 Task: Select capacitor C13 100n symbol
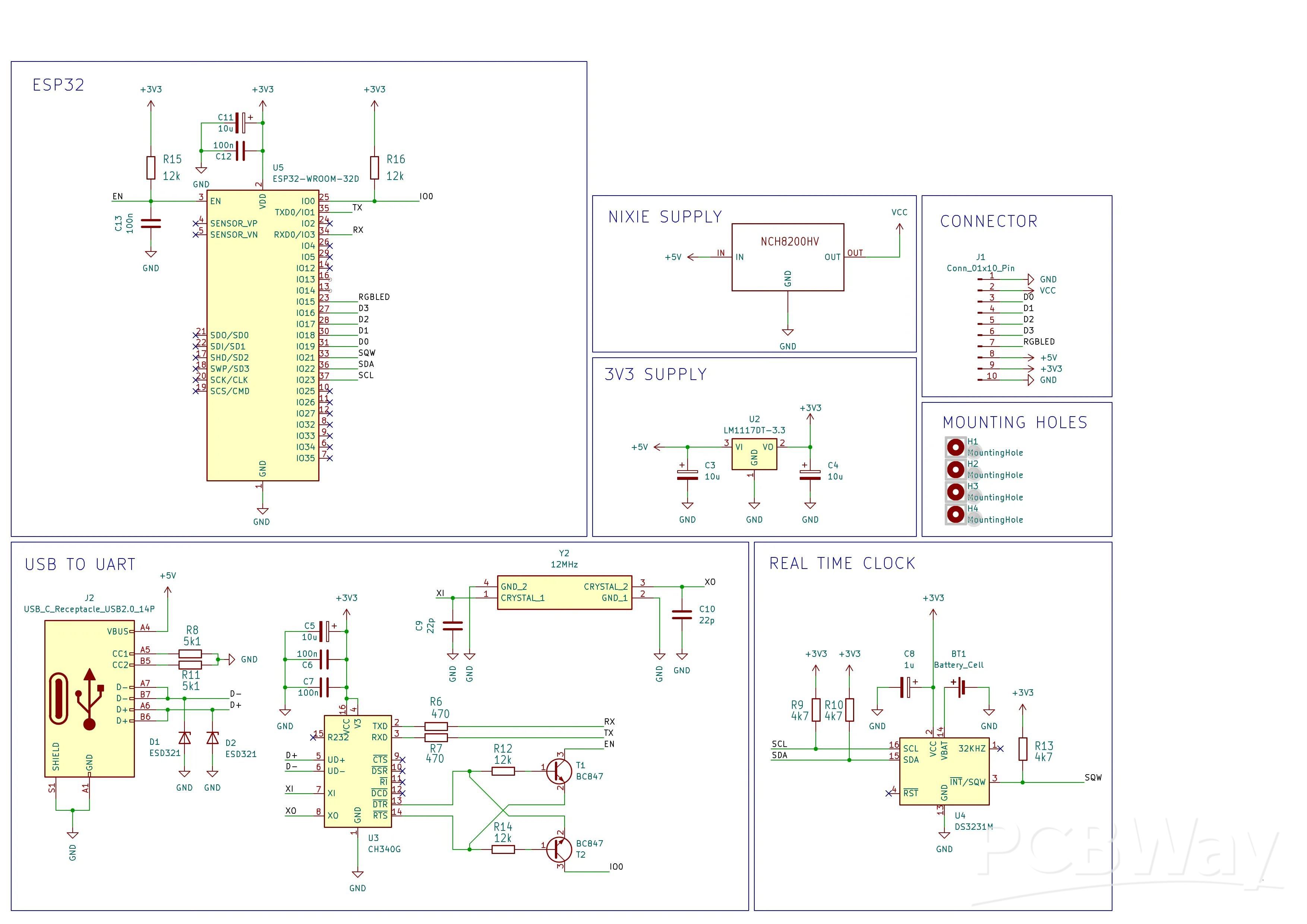point(151,224)
